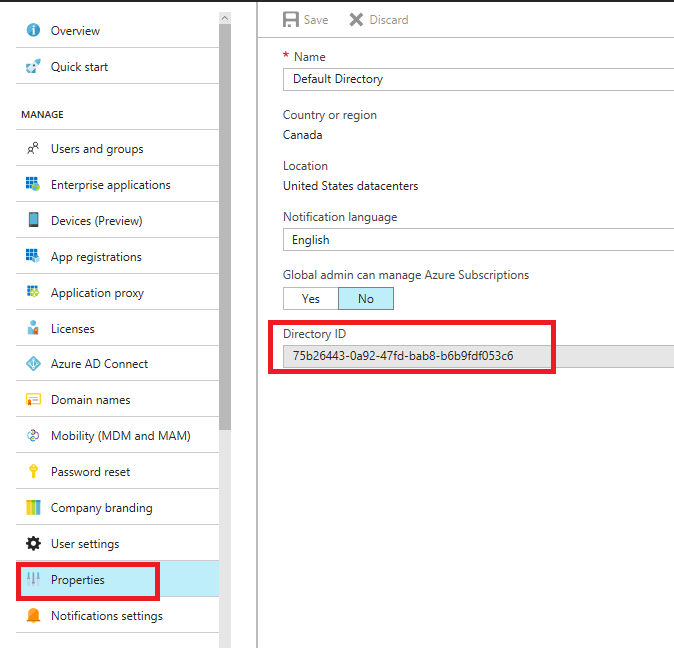Click the Name input field
This screenshot has width=674, height=648.
(478, 79)
